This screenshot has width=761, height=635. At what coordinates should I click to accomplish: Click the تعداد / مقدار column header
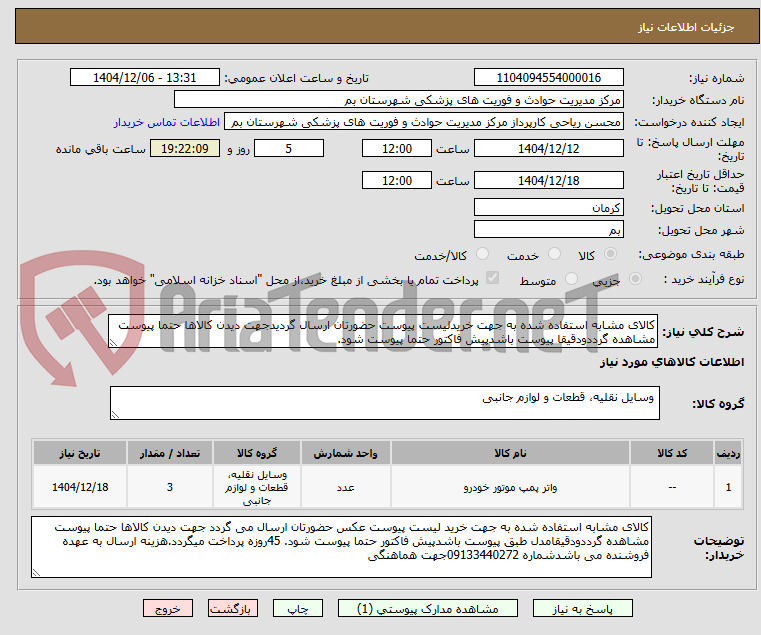click(170, 453)
